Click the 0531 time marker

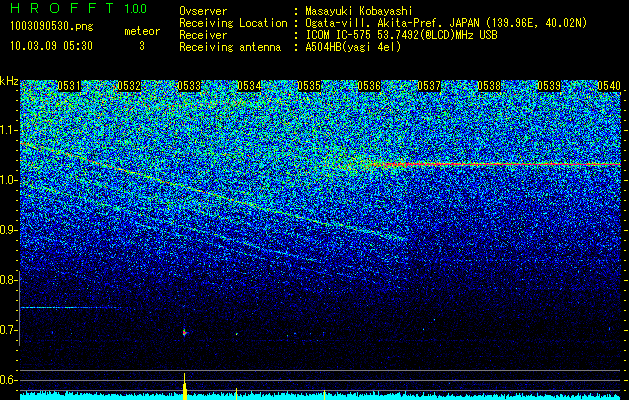tap(69, 86)
